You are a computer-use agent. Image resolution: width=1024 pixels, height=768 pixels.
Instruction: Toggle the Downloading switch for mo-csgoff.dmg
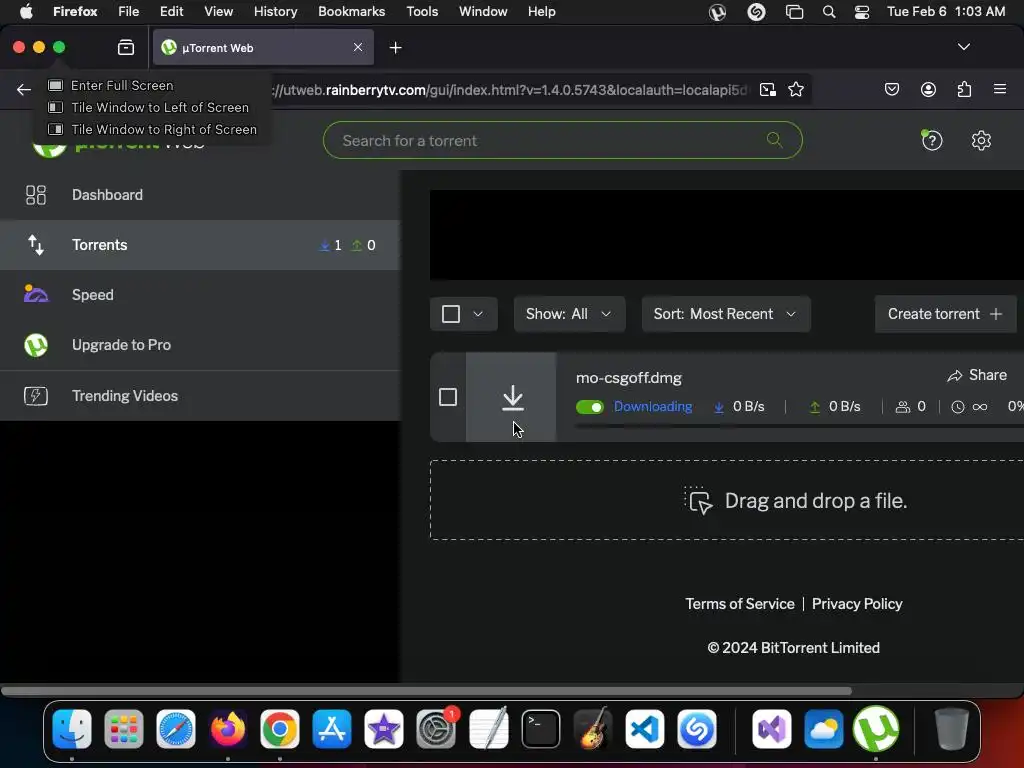590,407
